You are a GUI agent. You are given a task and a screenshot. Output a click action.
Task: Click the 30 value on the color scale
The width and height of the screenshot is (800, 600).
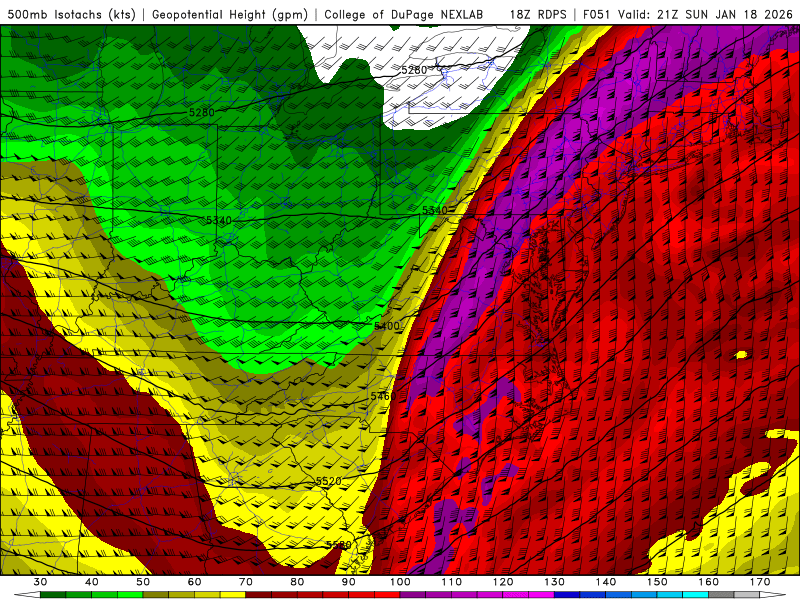click(40, 582)
